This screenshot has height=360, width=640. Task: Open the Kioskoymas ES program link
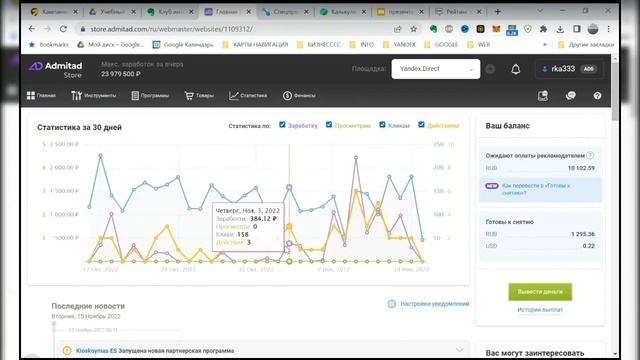pyautogui.click(x=96, y=351)
